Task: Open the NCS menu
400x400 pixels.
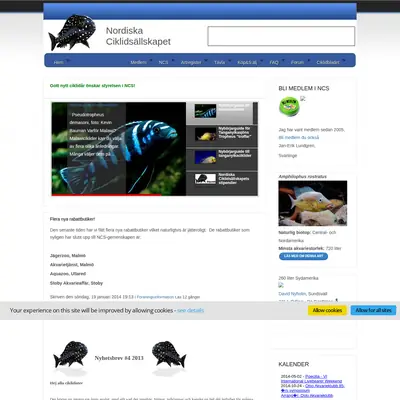Action: coord(163,62)
